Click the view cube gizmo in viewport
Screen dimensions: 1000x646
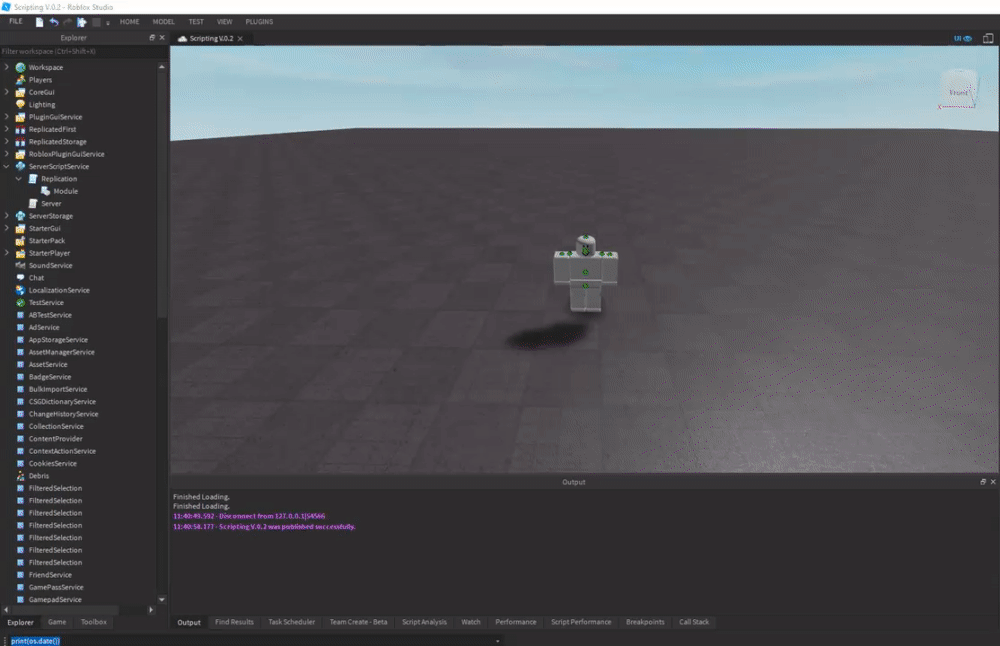959,91
